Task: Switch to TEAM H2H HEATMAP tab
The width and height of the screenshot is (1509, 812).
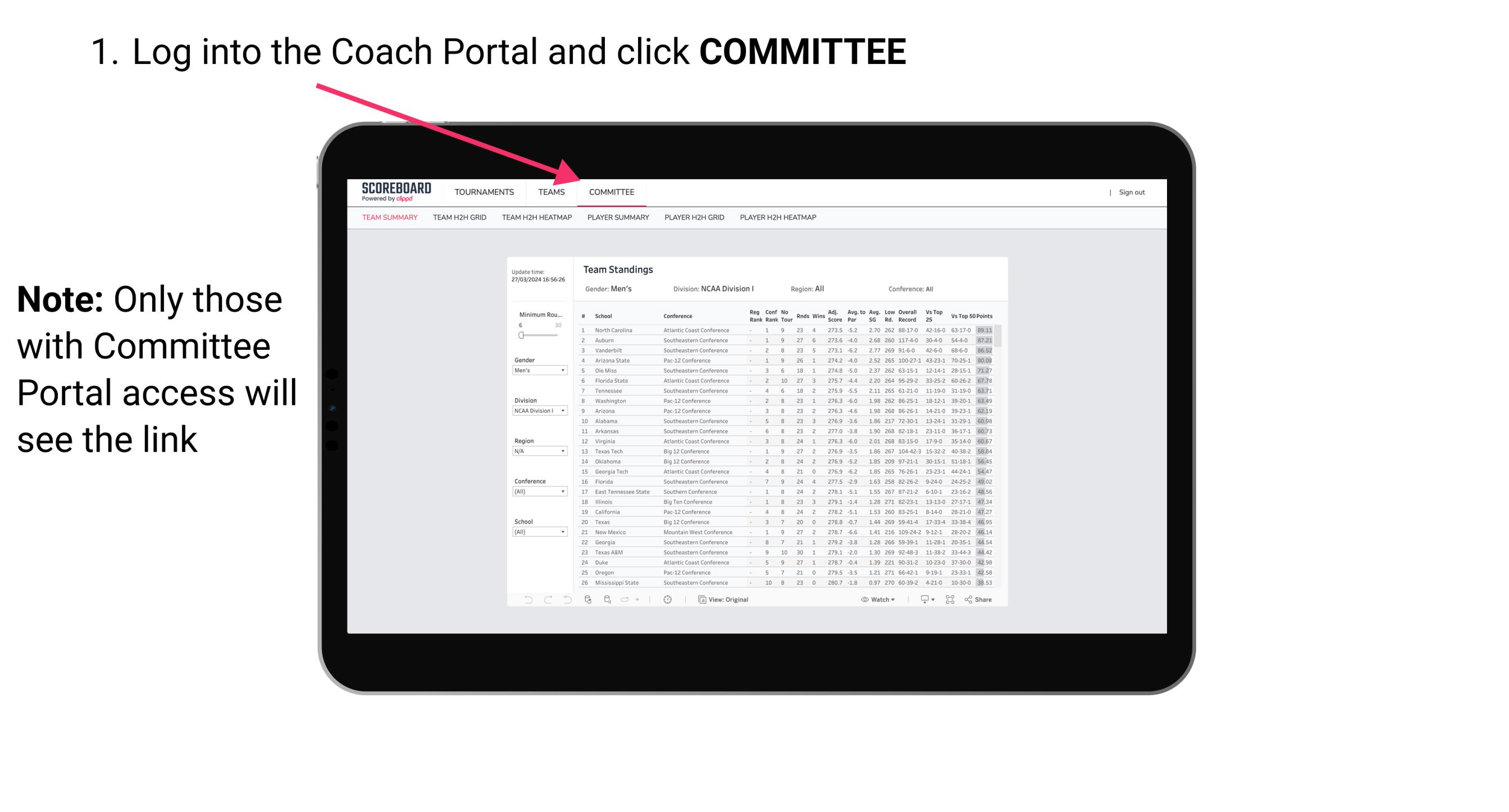Action: [538, 217]
